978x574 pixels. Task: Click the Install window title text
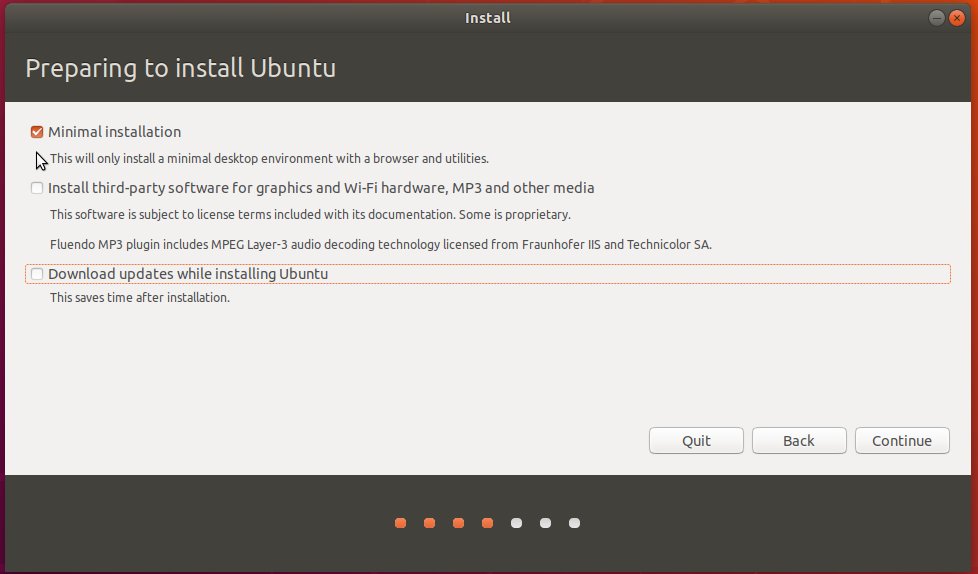point(488,18)
